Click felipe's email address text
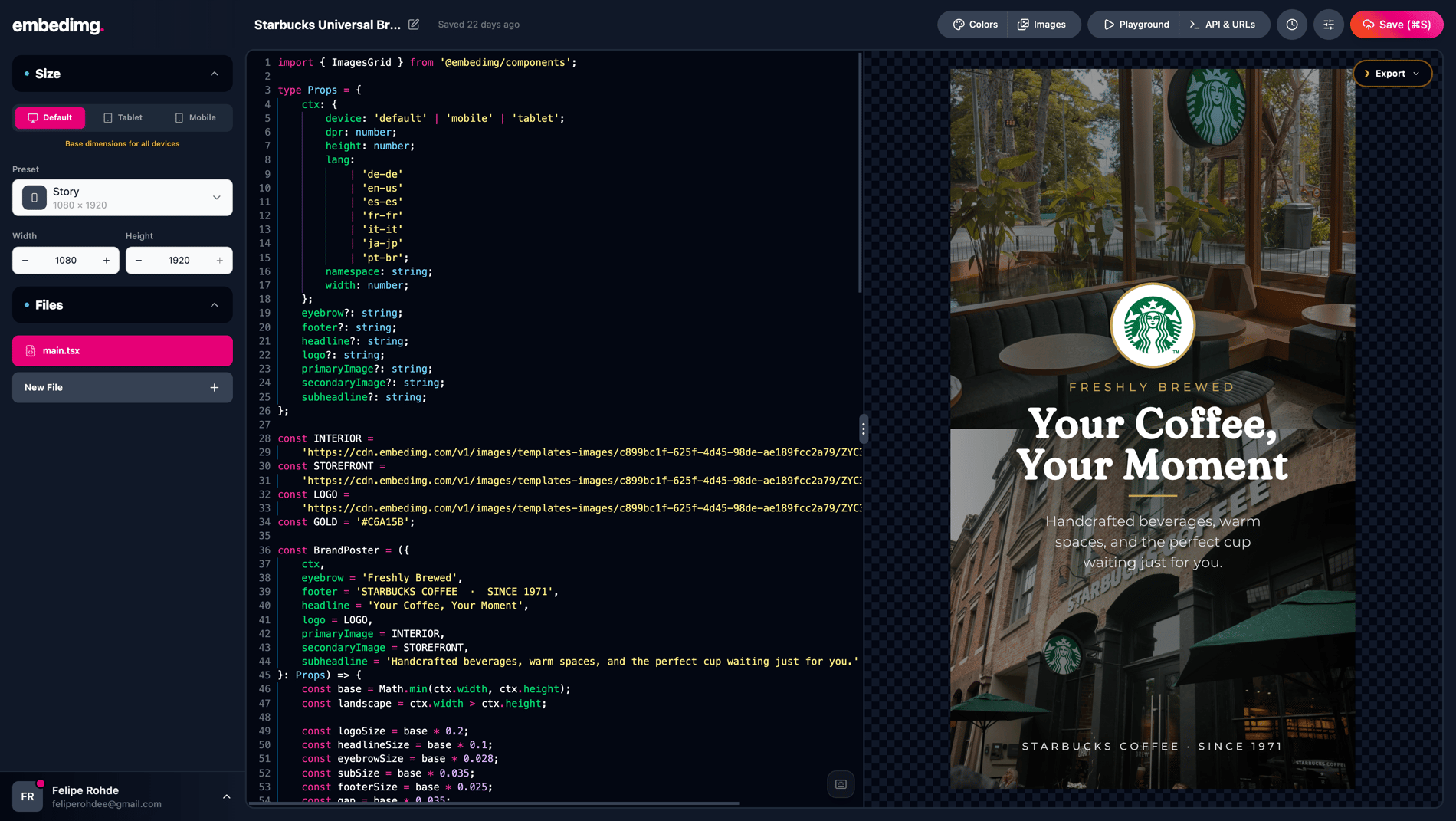The width and height of the screenshot is (1456, 821). 107,804
